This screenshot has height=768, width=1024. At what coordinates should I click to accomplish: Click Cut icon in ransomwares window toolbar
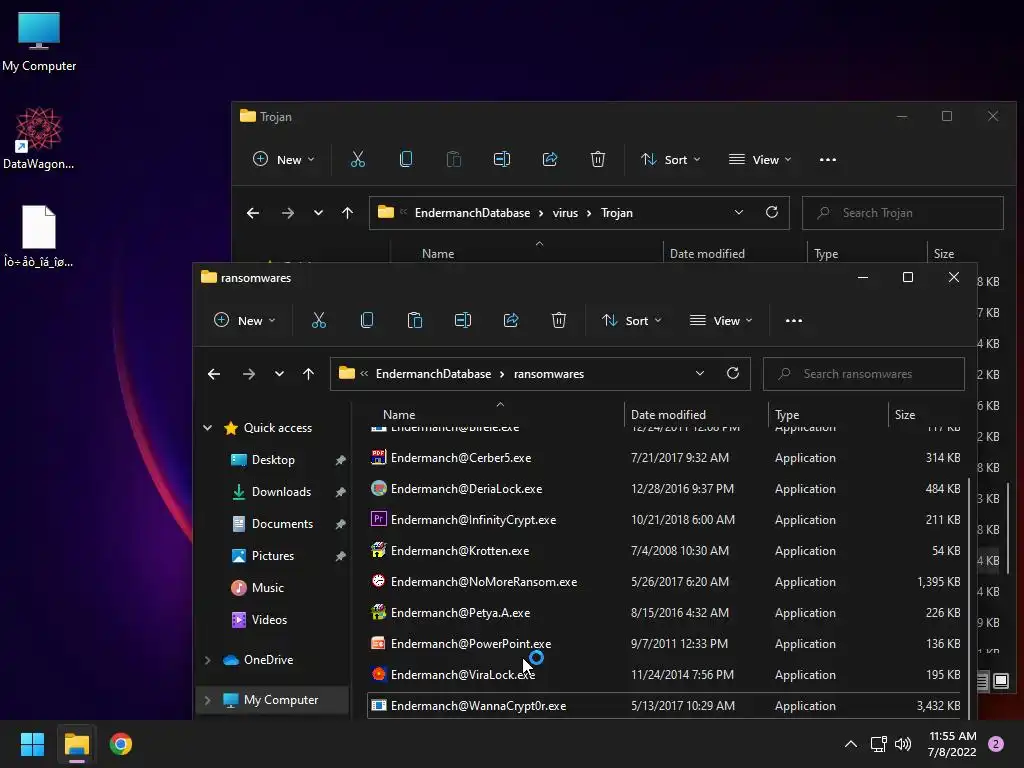(x=319, y=321)
